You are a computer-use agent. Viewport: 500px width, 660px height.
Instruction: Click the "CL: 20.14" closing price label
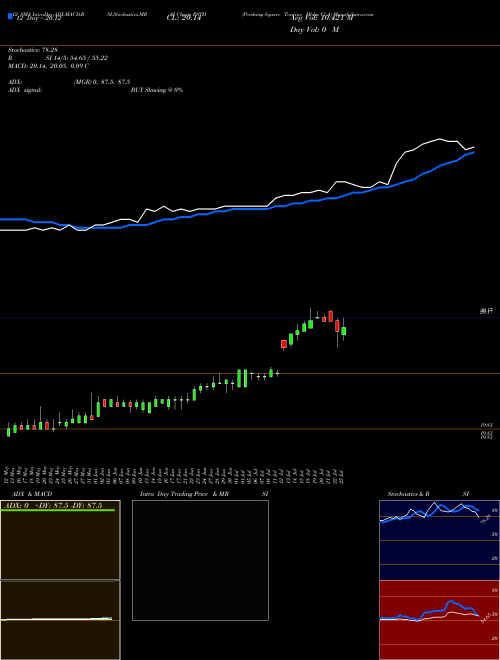[184, 18]
